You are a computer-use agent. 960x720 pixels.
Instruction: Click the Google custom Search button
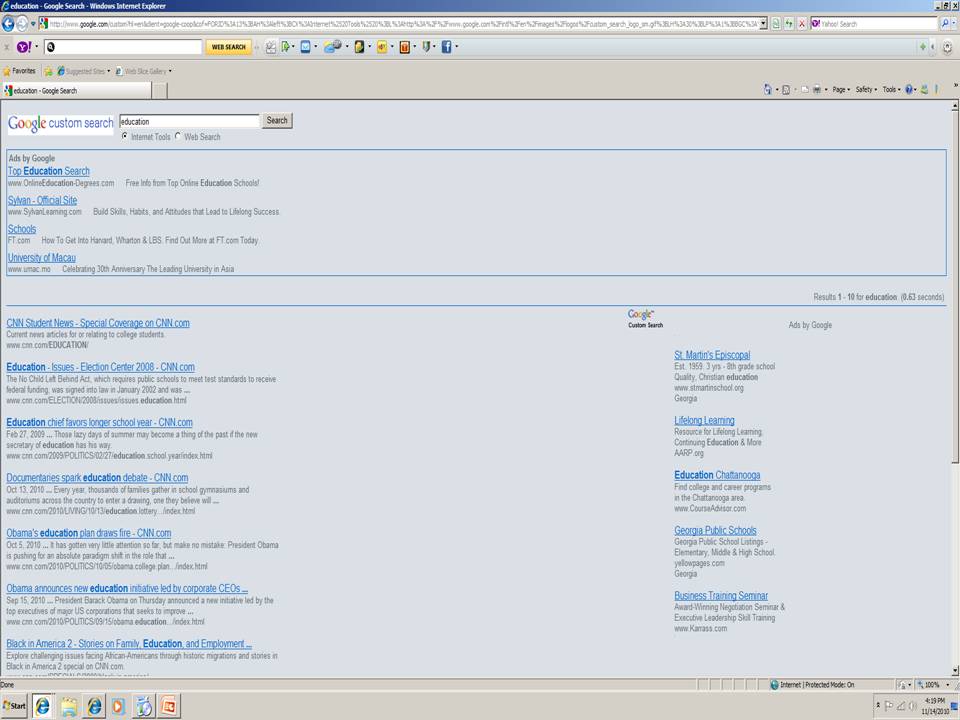[x=277, y=121]
